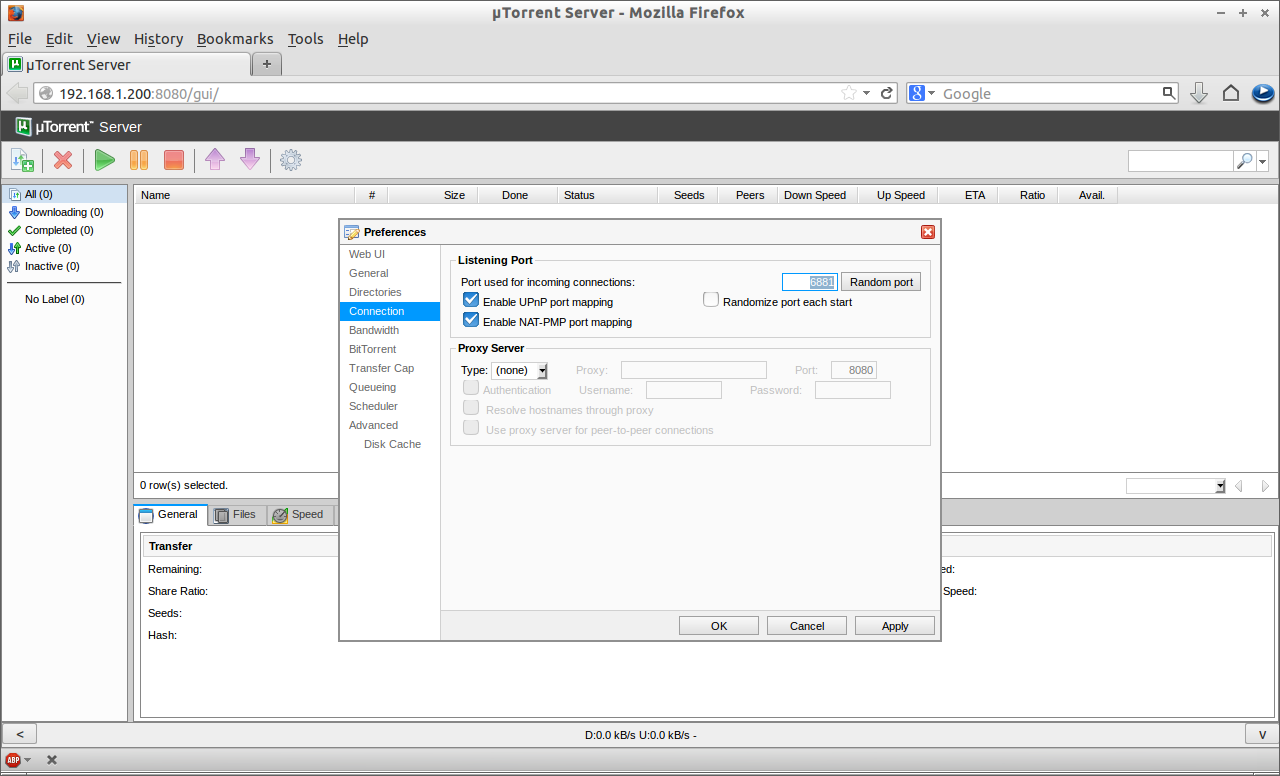Click the blue round icon after Home
1280x776 pixels.
pos(1262,93)
